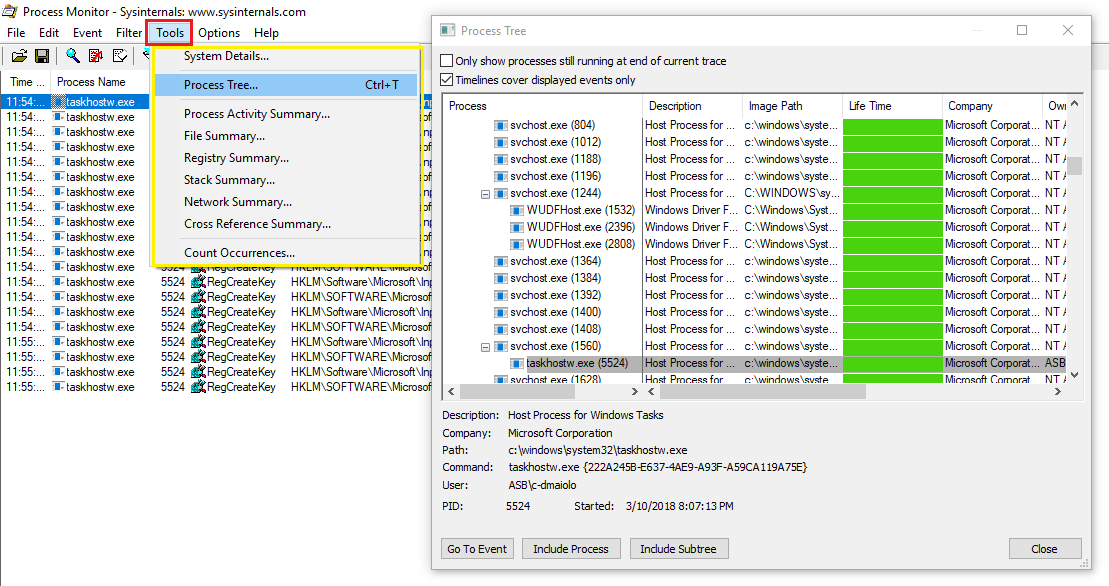1109x586 pixels.
Task: Click the icon of the highlighted taskhostw.exe event
Action: coord(59,102)
